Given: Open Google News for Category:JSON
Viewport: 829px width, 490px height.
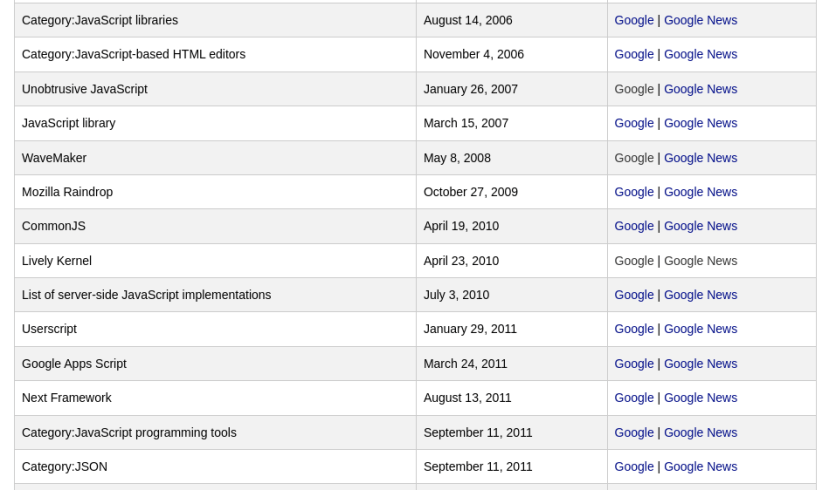Looking at the screenshot, I should tap(700, 467).
